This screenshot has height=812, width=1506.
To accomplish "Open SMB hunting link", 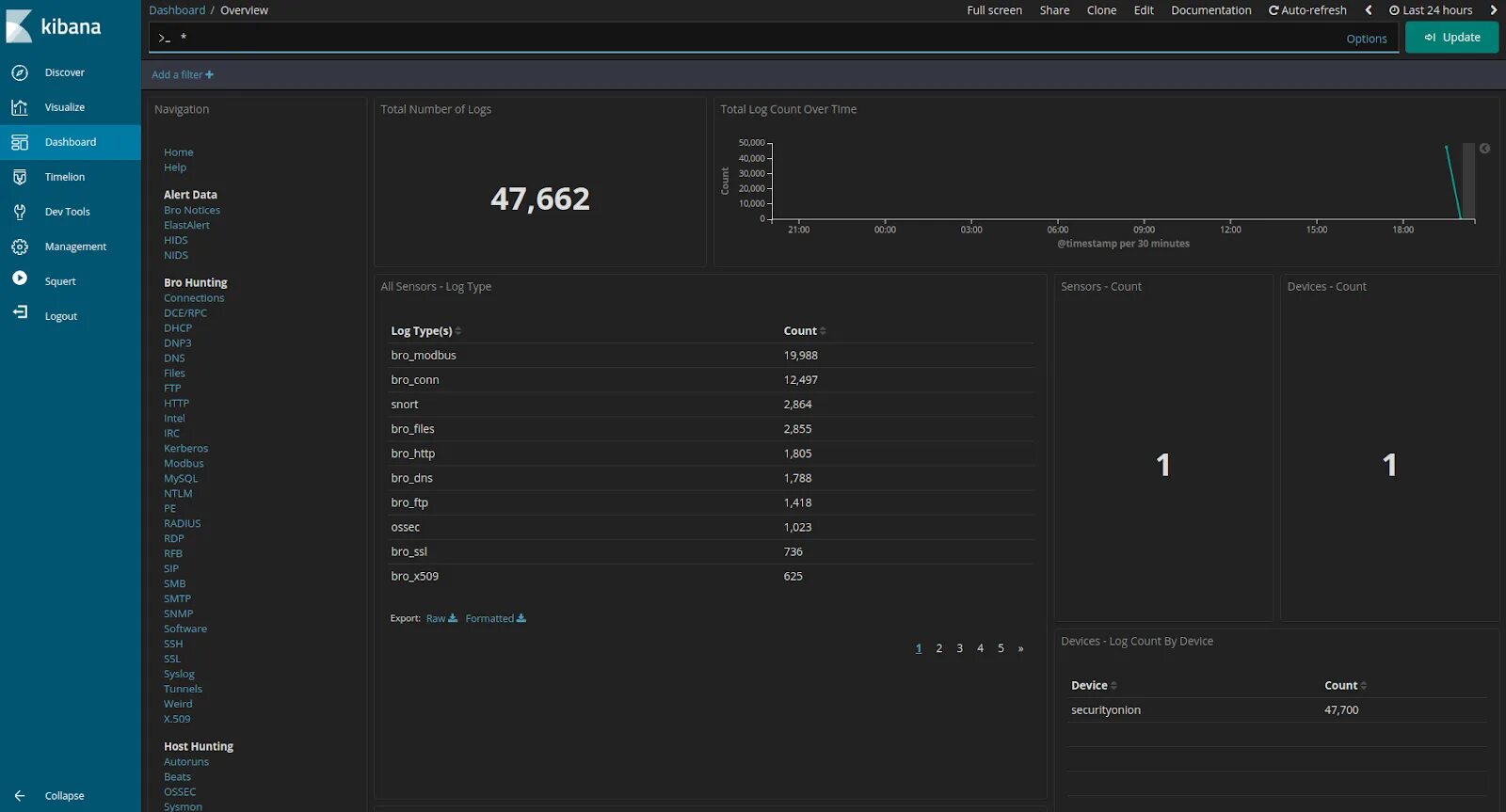I will click(x=175, y=584).
